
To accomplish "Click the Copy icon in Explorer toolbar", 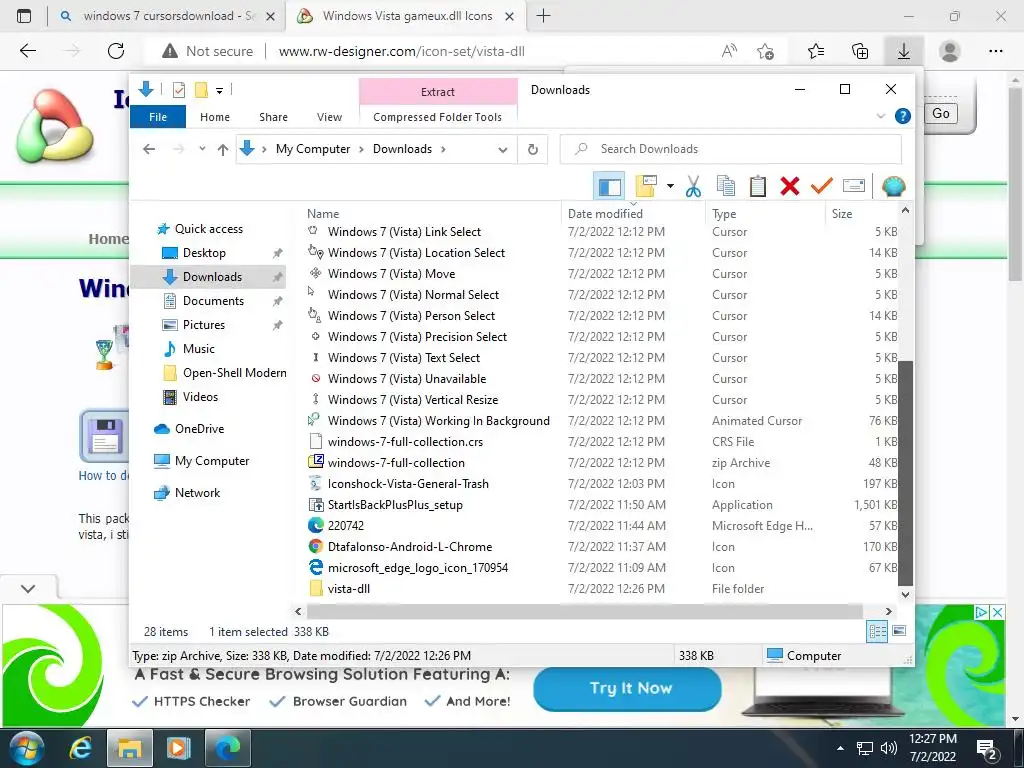I will [x=726, y=187].
